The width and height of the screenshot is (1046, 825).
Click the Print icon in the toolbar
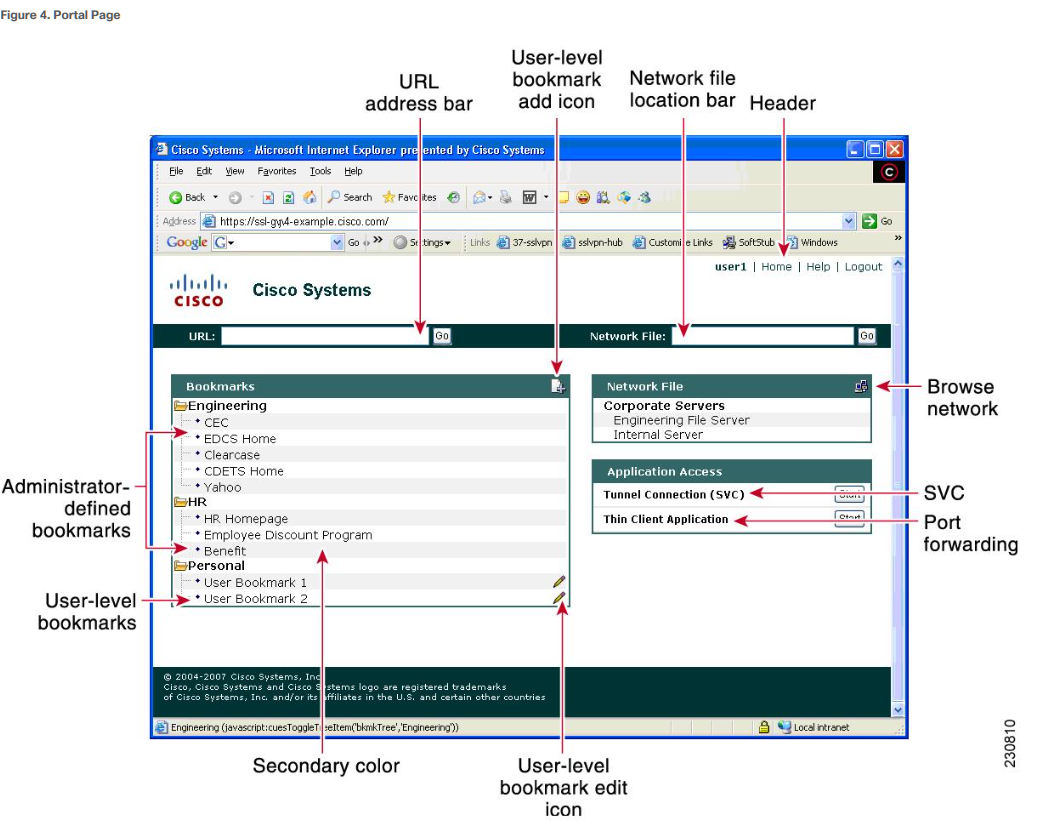[504, 196]
